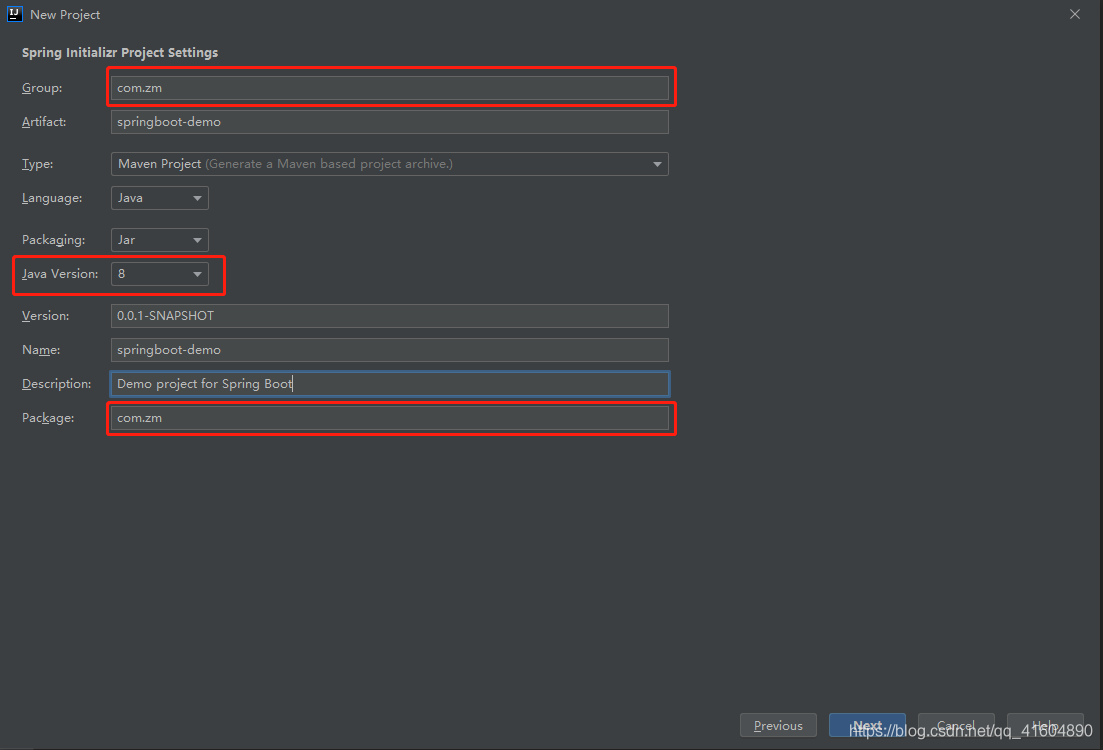
Task: Open the Packaging dropdown set to Jar
Action: coord(160,240)
